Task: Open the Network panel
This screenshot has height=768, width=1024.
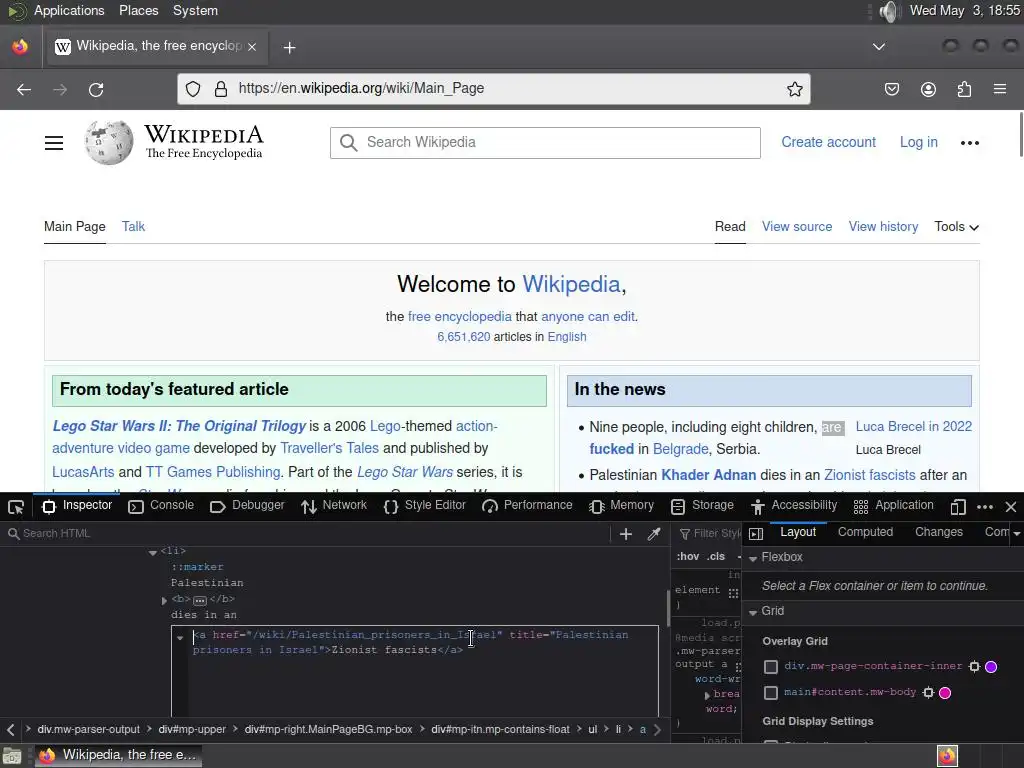Action: pos(334,506)
